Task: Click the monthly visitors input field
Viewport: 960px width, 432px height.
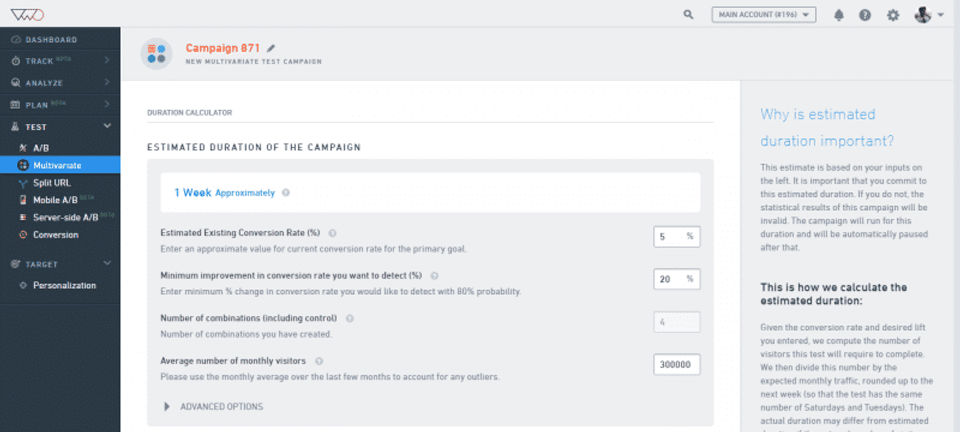Action: click(x=676, y=365)
